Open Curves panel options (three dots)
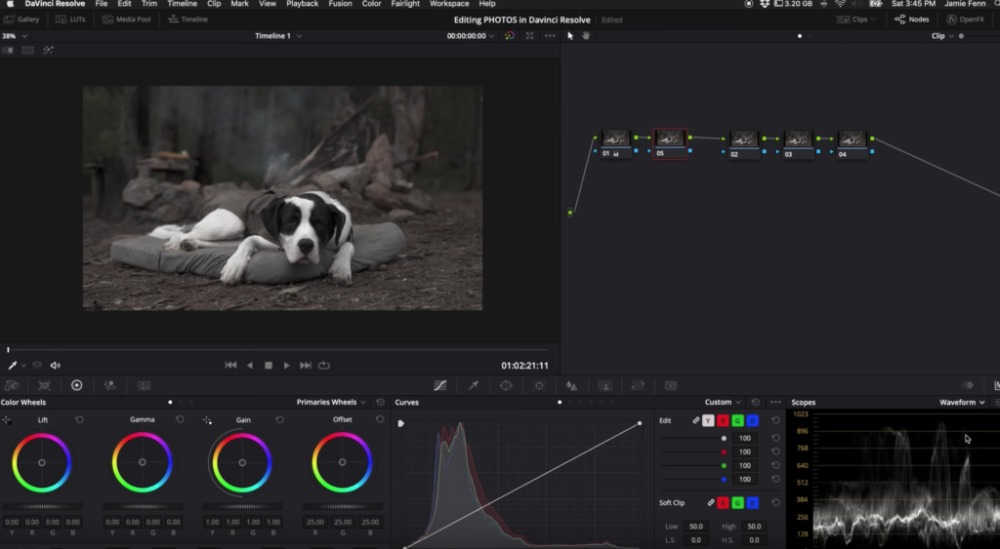 [x=776, y=402]
